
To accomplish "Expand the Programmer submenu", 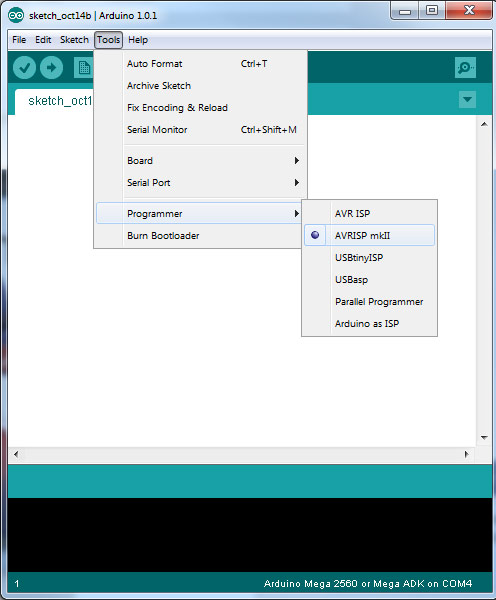I will click(199, 214).
